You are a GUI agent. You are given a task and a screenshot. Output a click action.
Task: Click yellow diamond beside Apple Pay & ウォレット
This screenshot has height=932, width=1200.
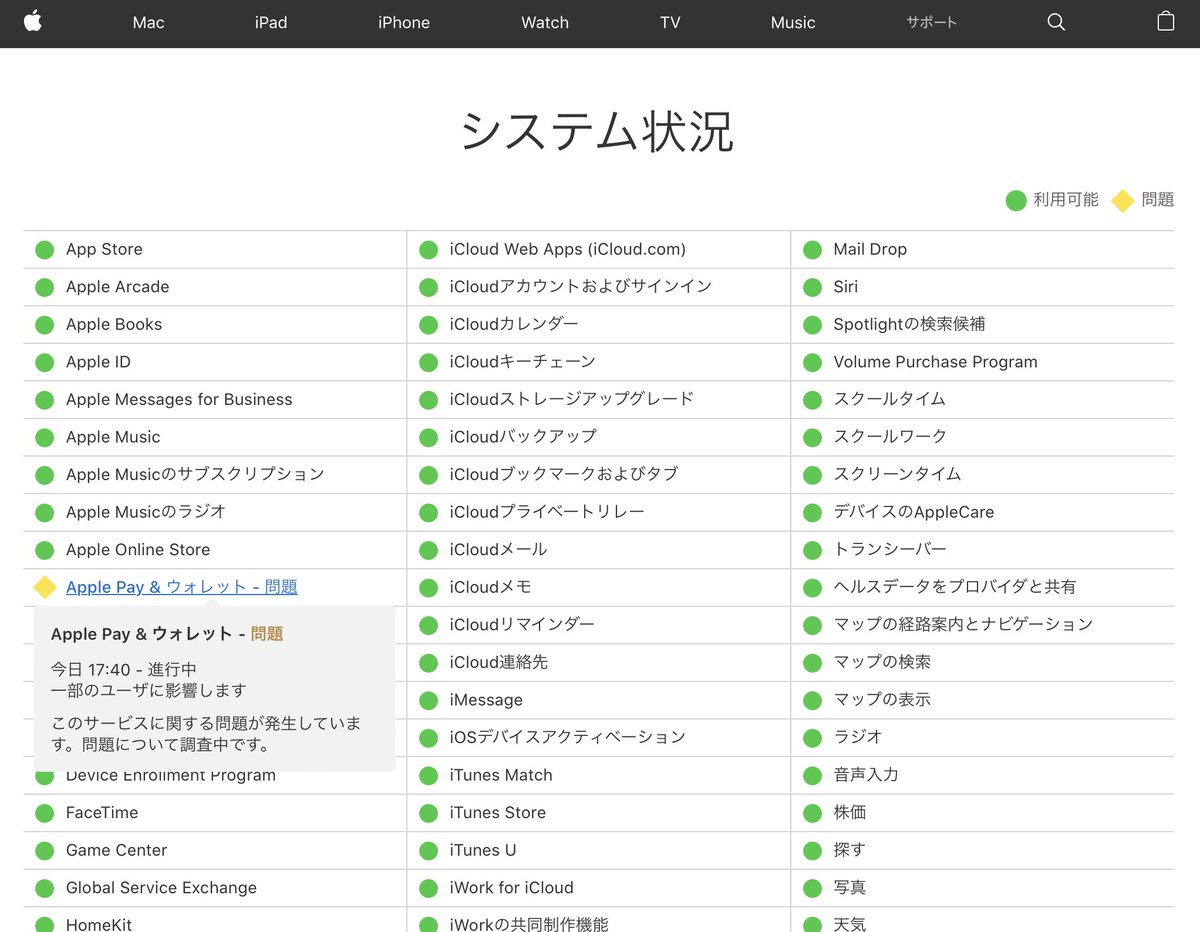(x=45, y=587)
